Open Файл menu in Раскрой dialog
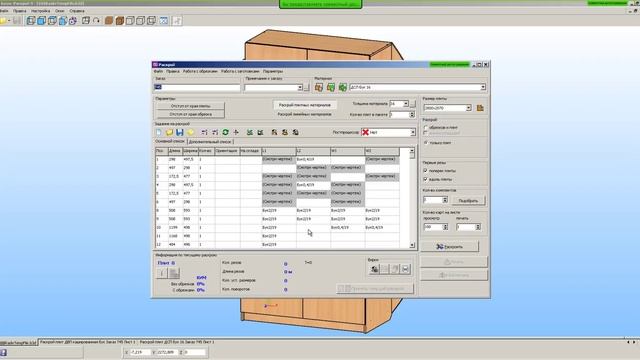The height and width of the screenshot is (360, 640). pos(158,71)
